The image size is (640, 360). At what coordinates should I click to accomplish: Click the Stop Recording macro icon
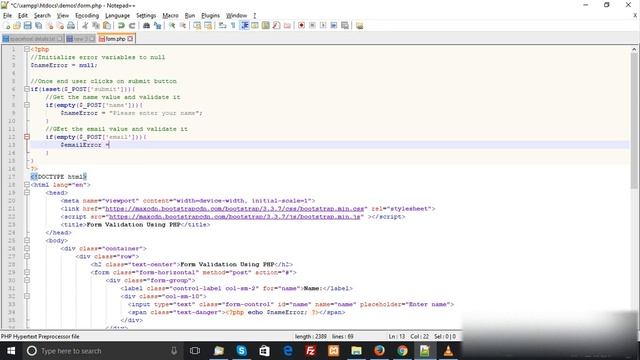point(312,25)
